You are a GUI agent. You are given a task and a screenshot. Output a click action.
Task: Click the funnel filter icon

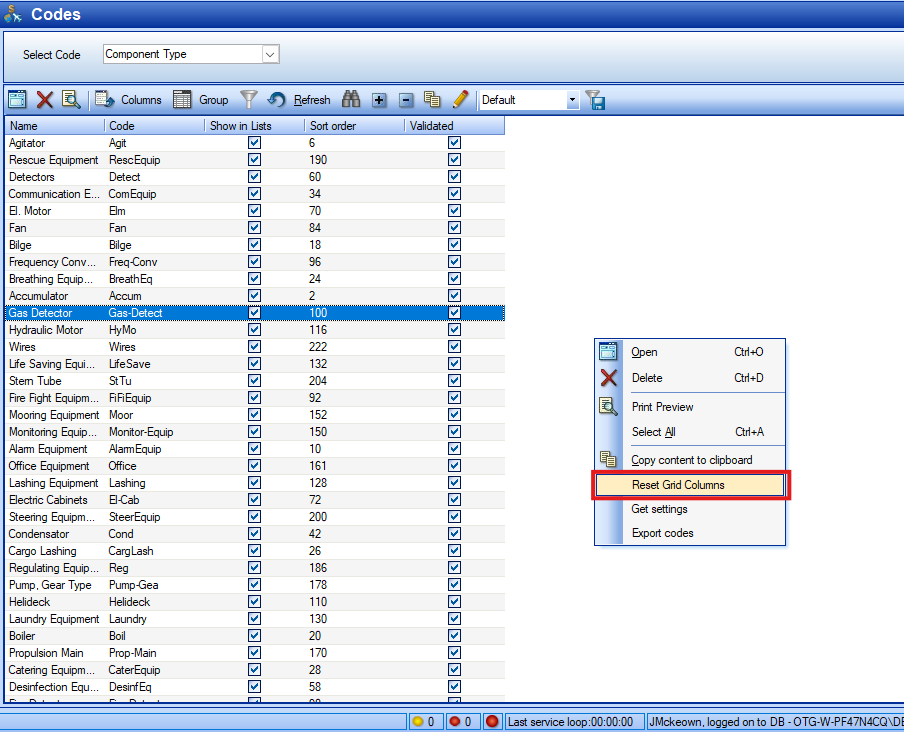click(247, 99)
